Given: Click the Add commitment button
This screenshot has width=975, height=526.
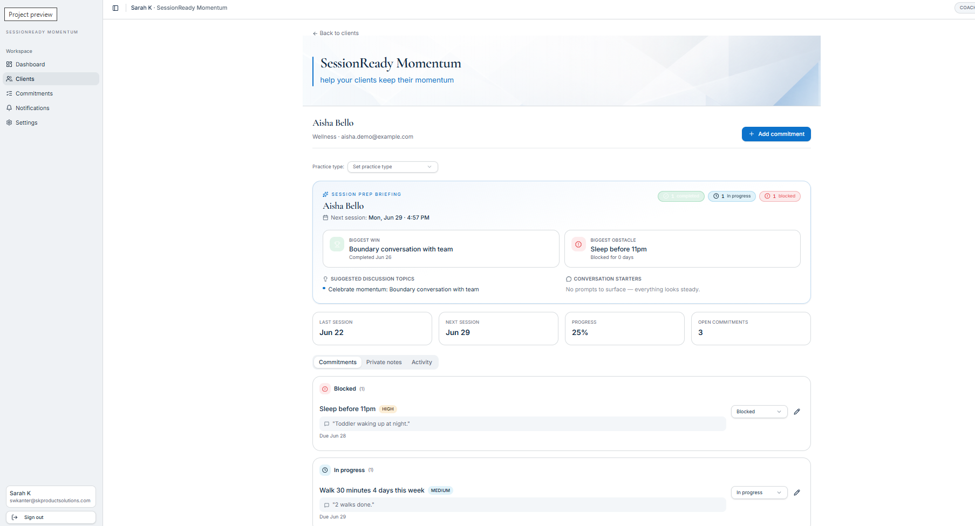Looking at the screenshot, I should (776, 134).
